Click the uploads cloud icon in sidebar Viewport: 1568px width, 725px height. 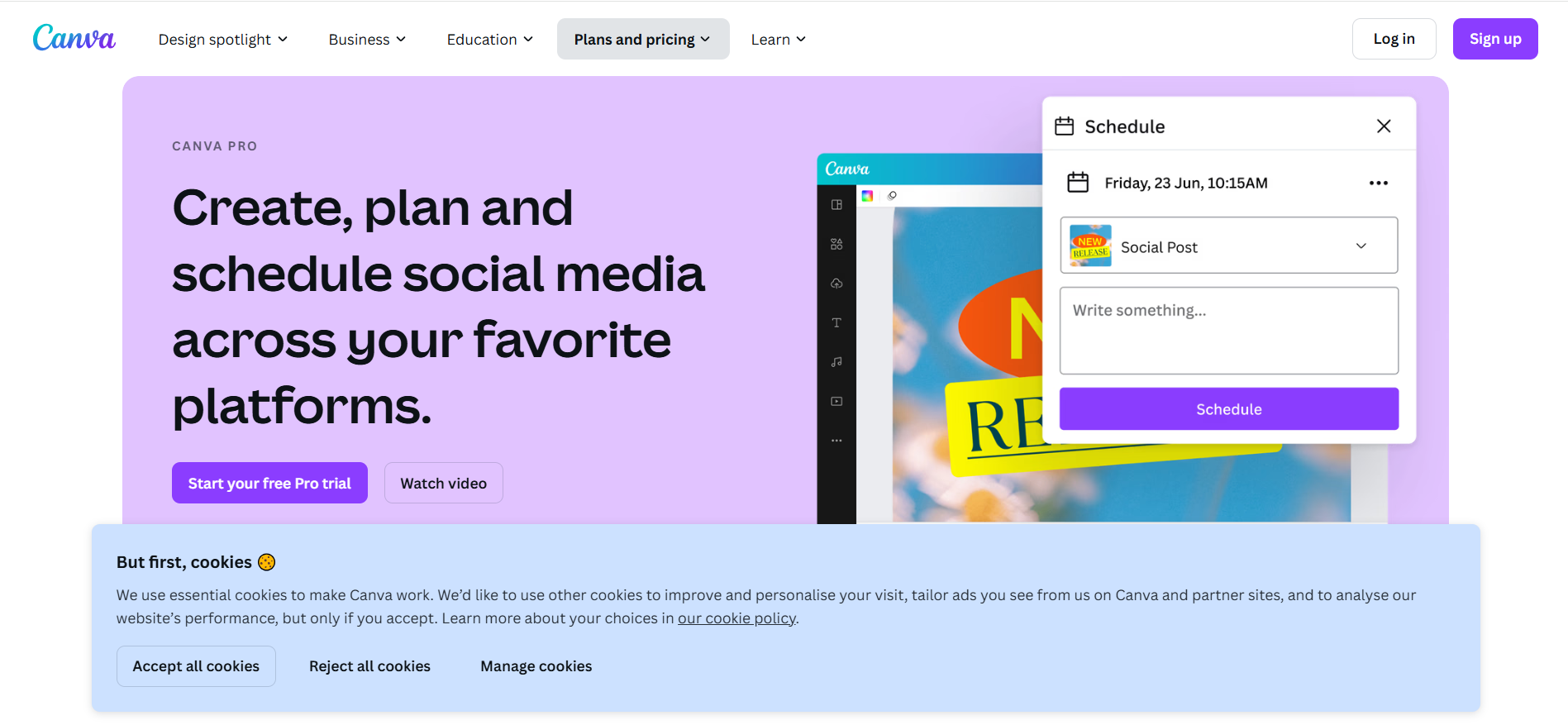click(x=836, y=284)
